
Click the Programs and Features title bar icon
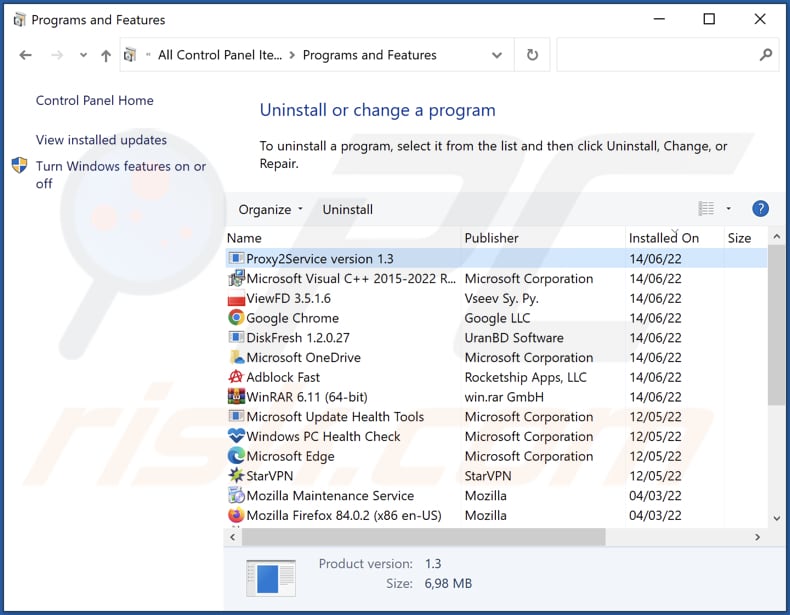[19, 20]
